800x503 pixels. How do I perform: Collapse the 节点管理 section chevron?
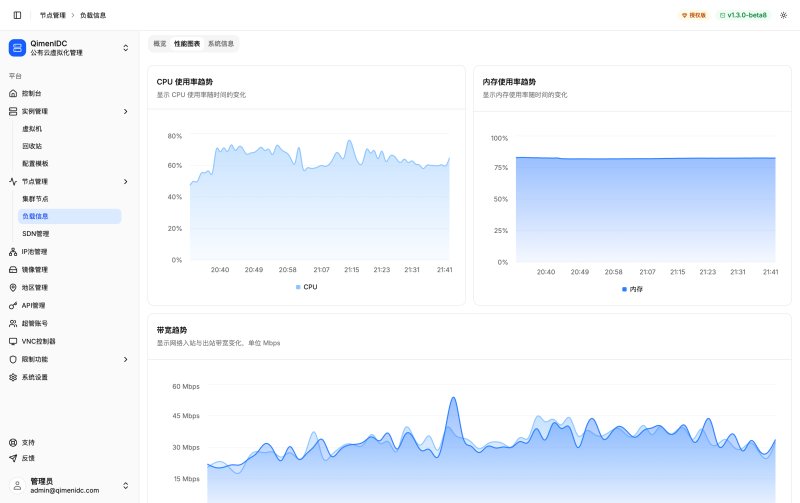pos(126,182)
